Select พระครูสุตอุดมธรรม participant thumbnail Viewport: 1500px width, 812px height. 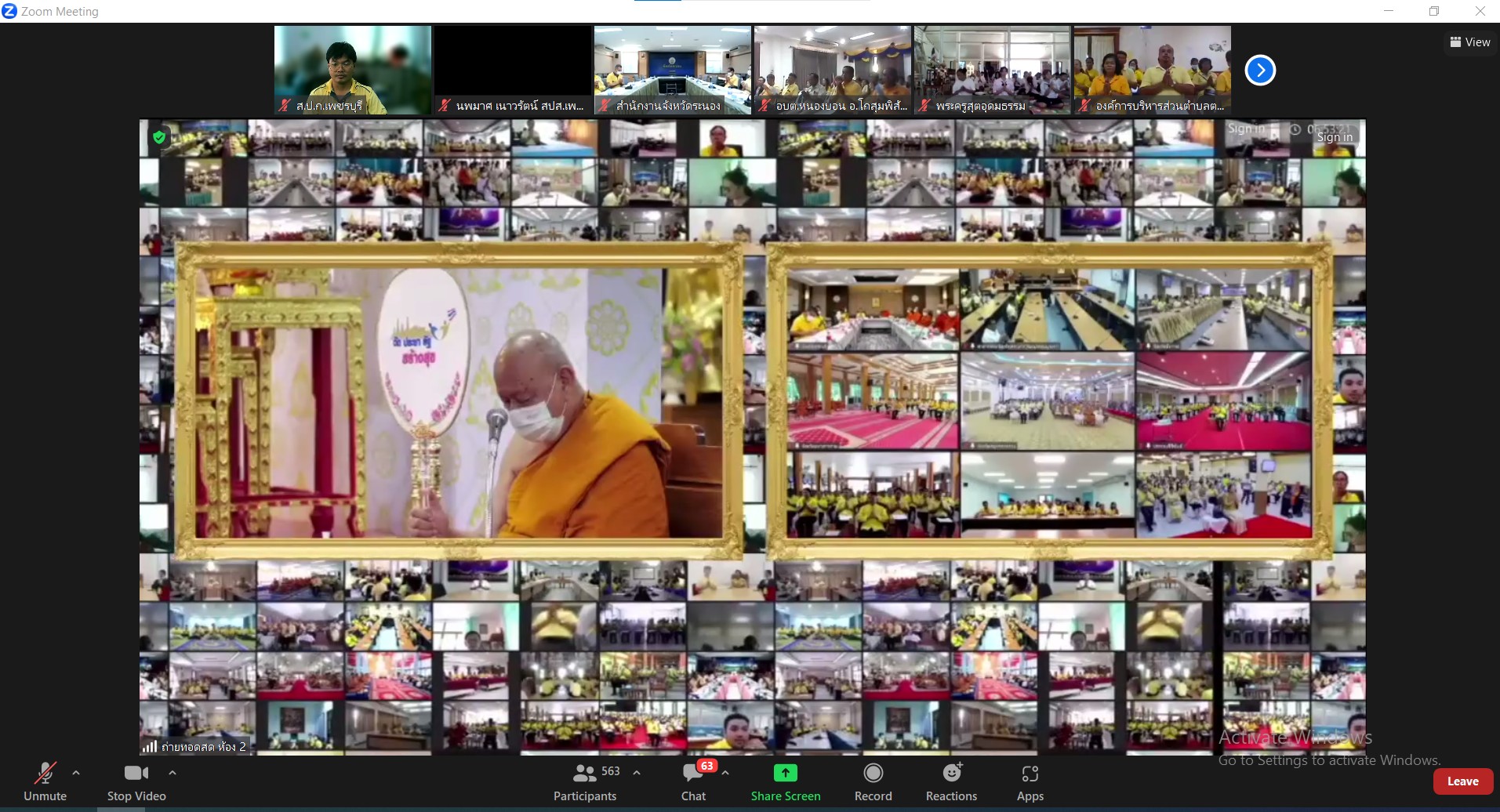tap(993, 70)
